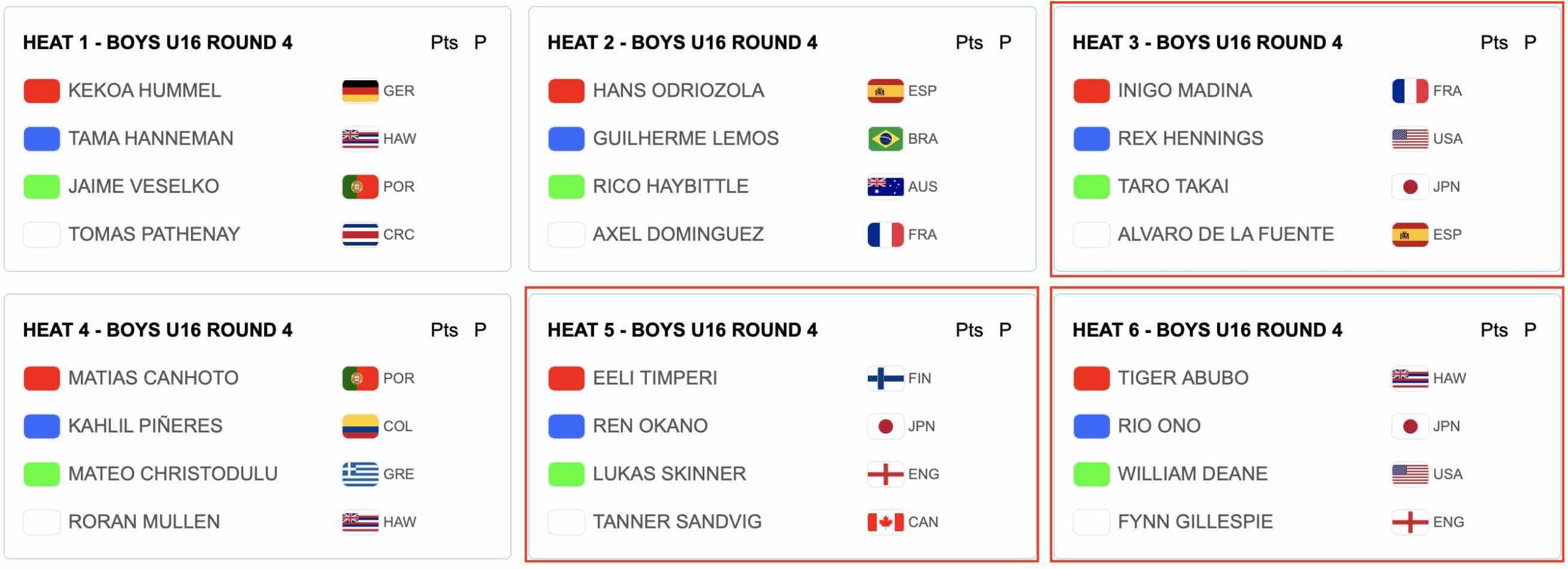This screenshot has width=1568, height=569.
Task: Click the Greek flag beside Mateo Christodulu
Action: coord(360,473)
